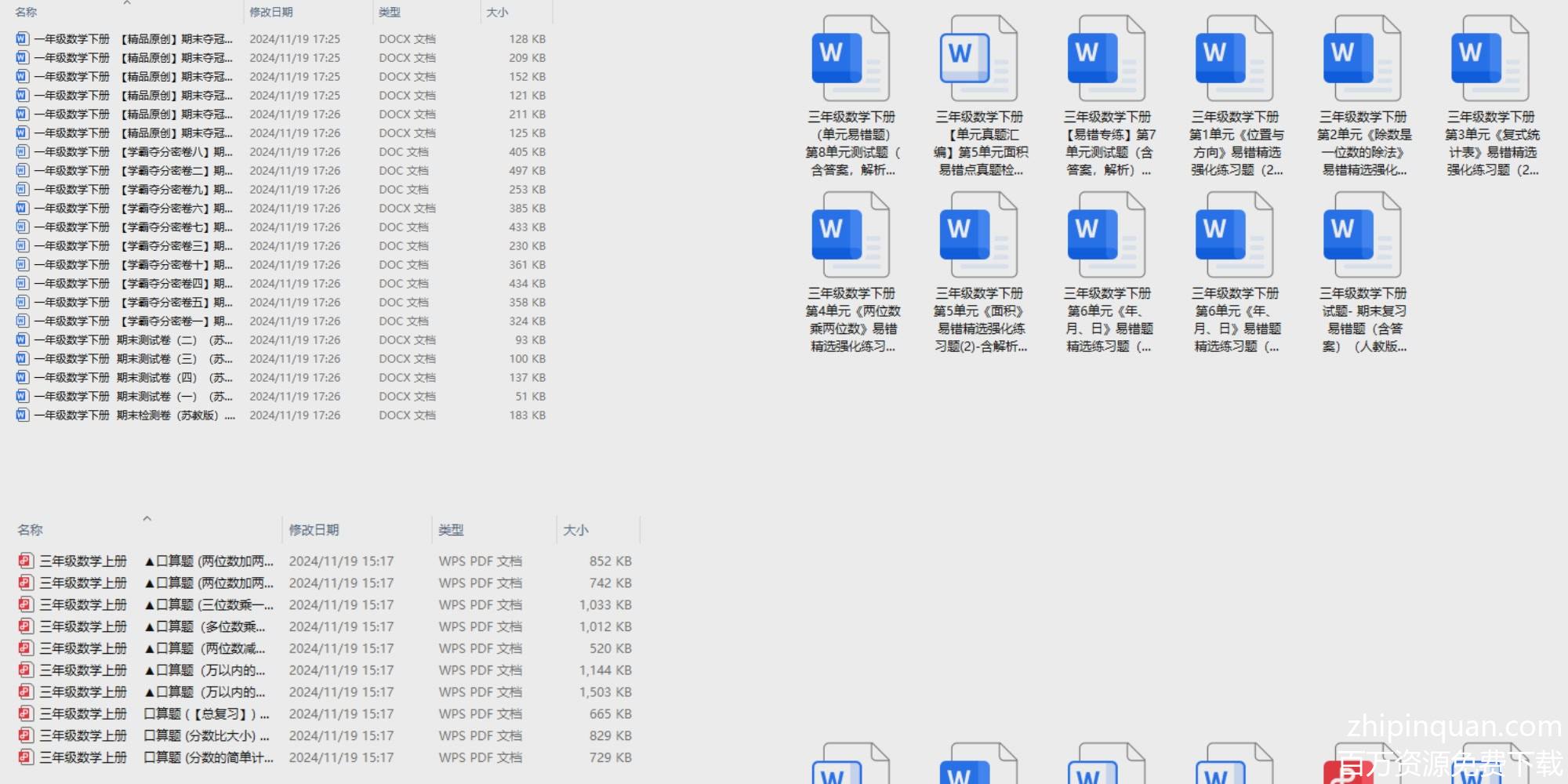Select the 第3单元《复式统计表》 Word file icon
Viewport: 1568px width, 784px height.
(x=1490, y=59)
